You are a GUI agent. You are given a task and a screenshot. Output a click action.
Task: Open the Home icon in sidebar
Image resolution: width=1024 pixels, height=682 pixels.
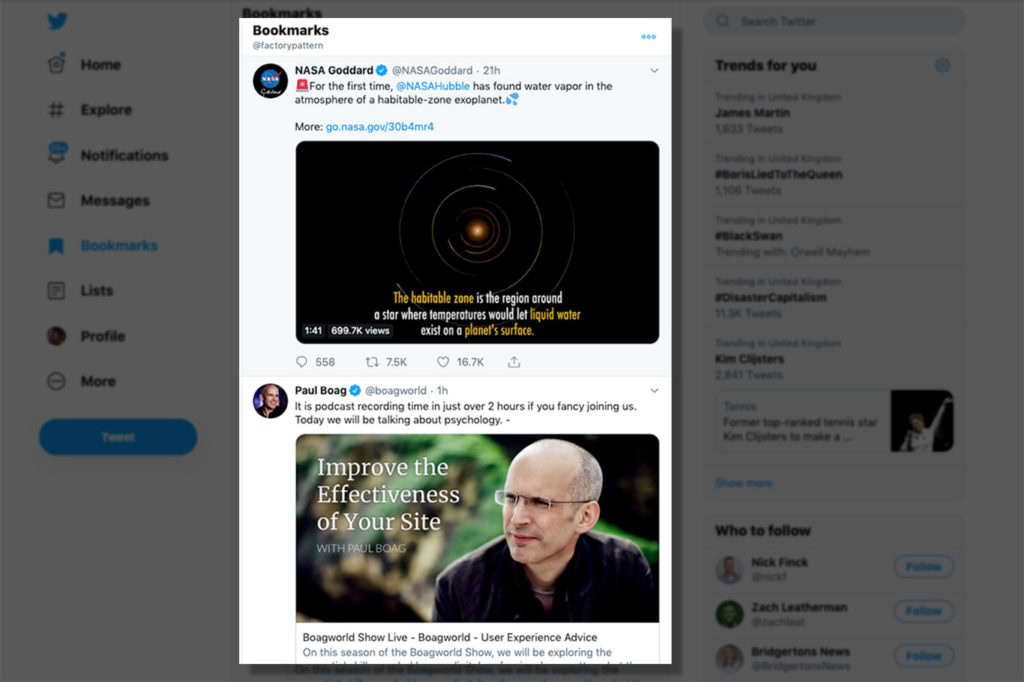56,64
